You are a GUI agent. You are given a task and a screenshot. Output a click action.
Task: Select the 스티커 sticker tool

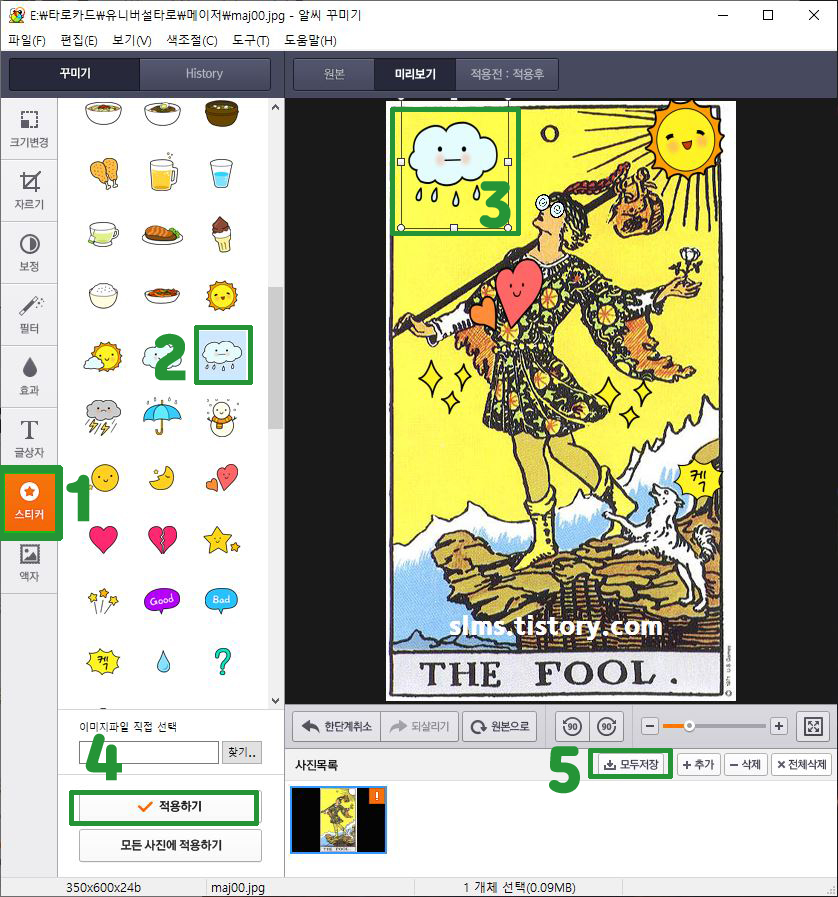29,502
